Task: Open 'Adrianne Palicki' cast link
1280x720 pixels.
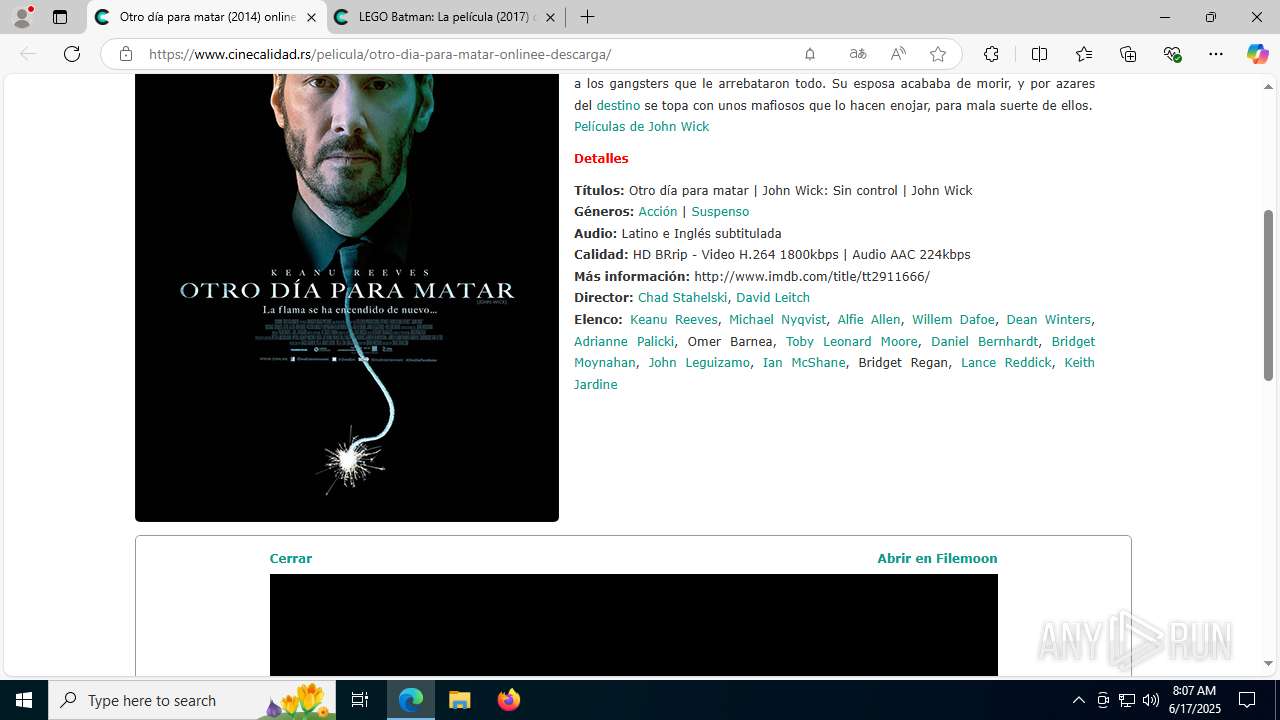Action: (624, 341)
